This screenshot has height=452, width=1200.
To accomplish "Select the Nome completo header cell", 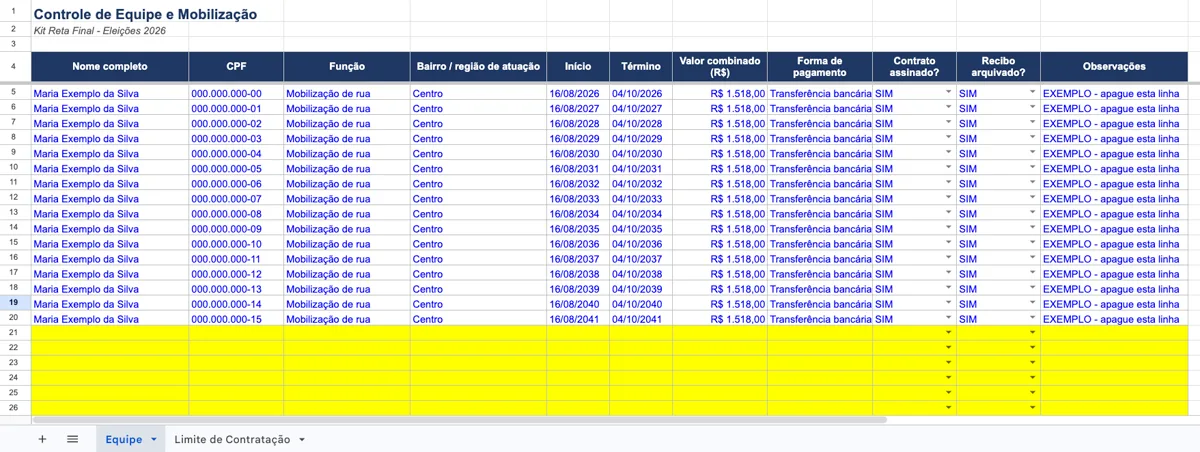I will [x=110, y=67].
